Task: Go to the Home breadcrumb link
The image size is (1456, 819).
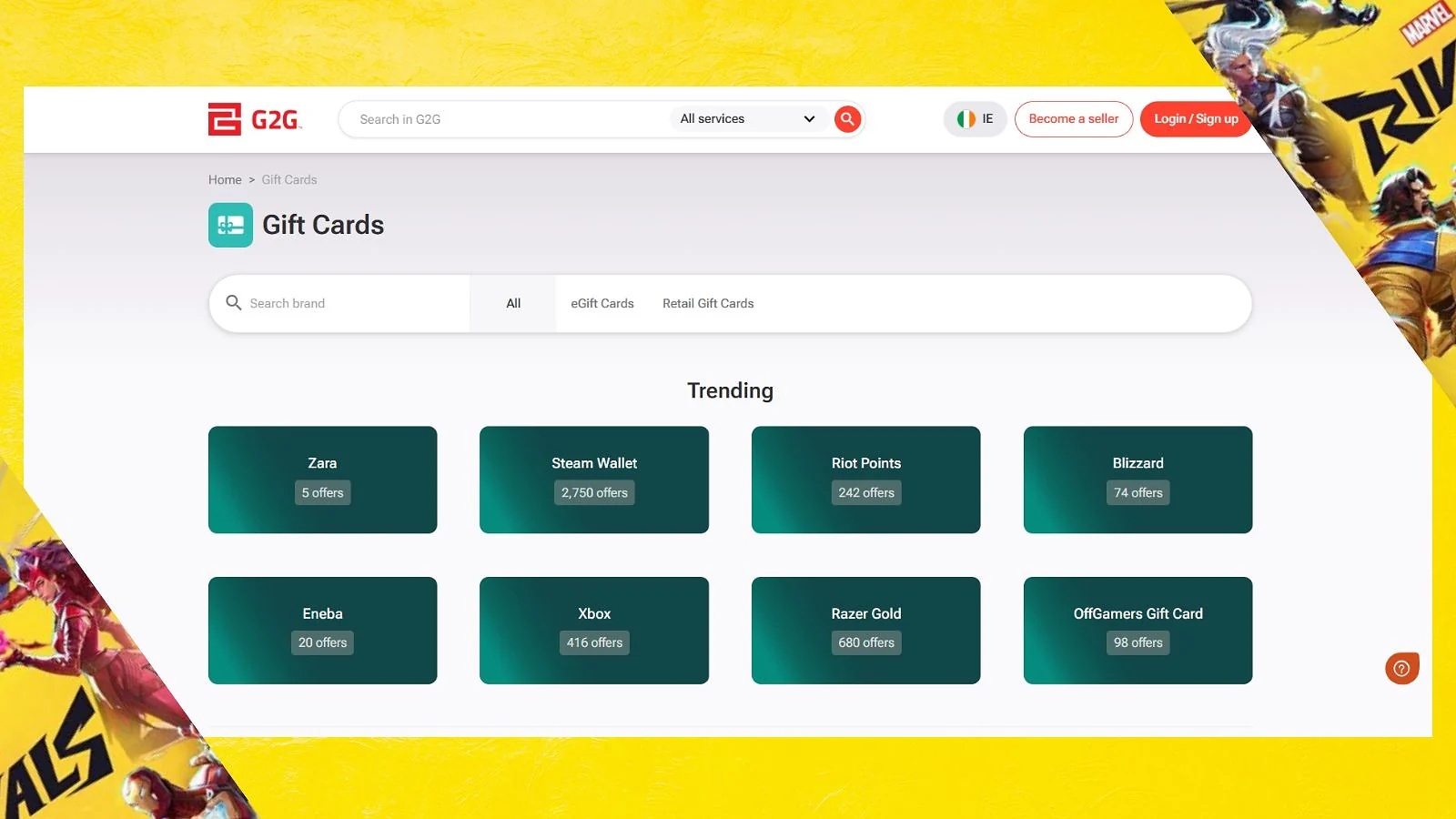Action: click(225, 180)
